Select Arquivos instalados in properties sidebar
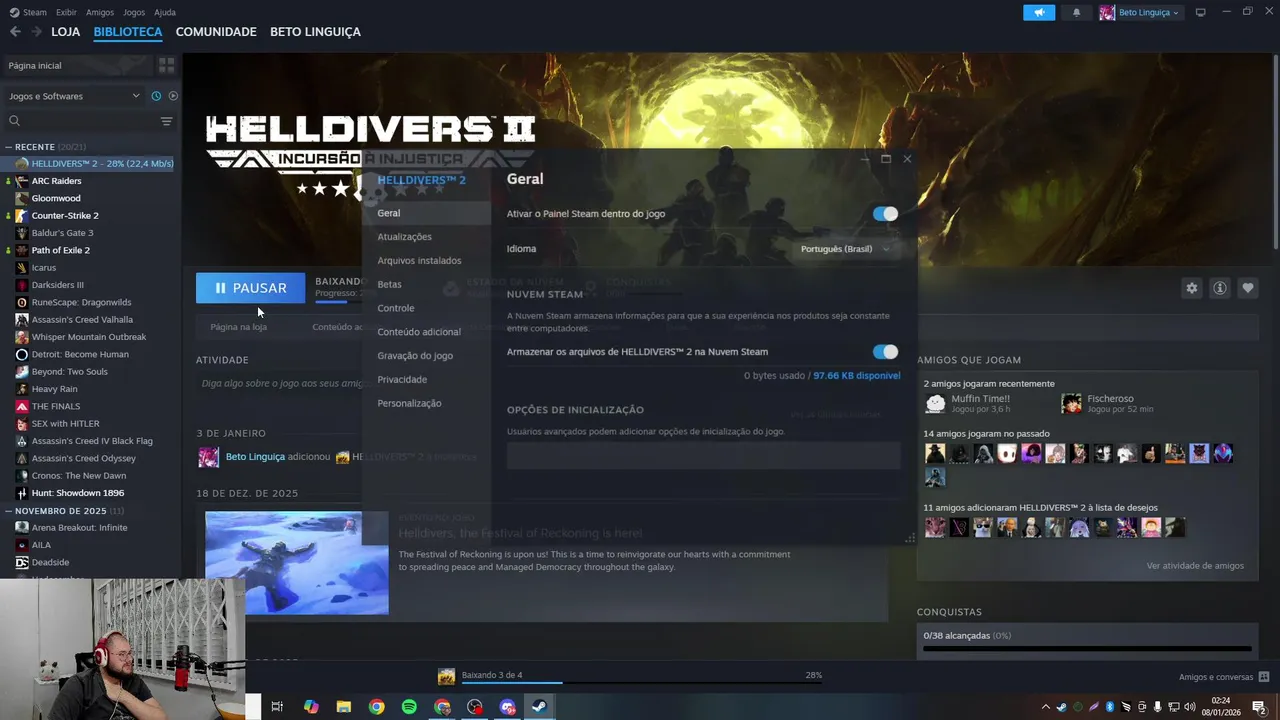The image size is (1280, 720). [419, 261]
